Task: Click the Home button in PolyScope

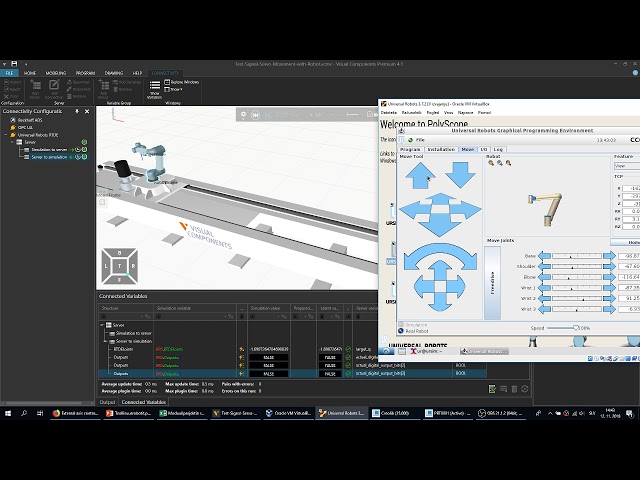Action: [632, 242]
